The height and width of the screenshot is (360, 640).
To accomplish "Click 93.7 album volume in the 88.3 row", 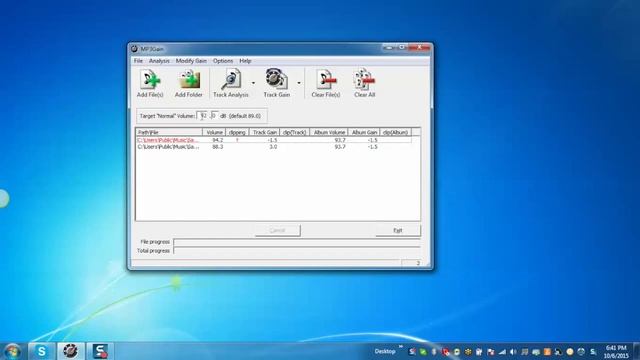I will point(340,147).
